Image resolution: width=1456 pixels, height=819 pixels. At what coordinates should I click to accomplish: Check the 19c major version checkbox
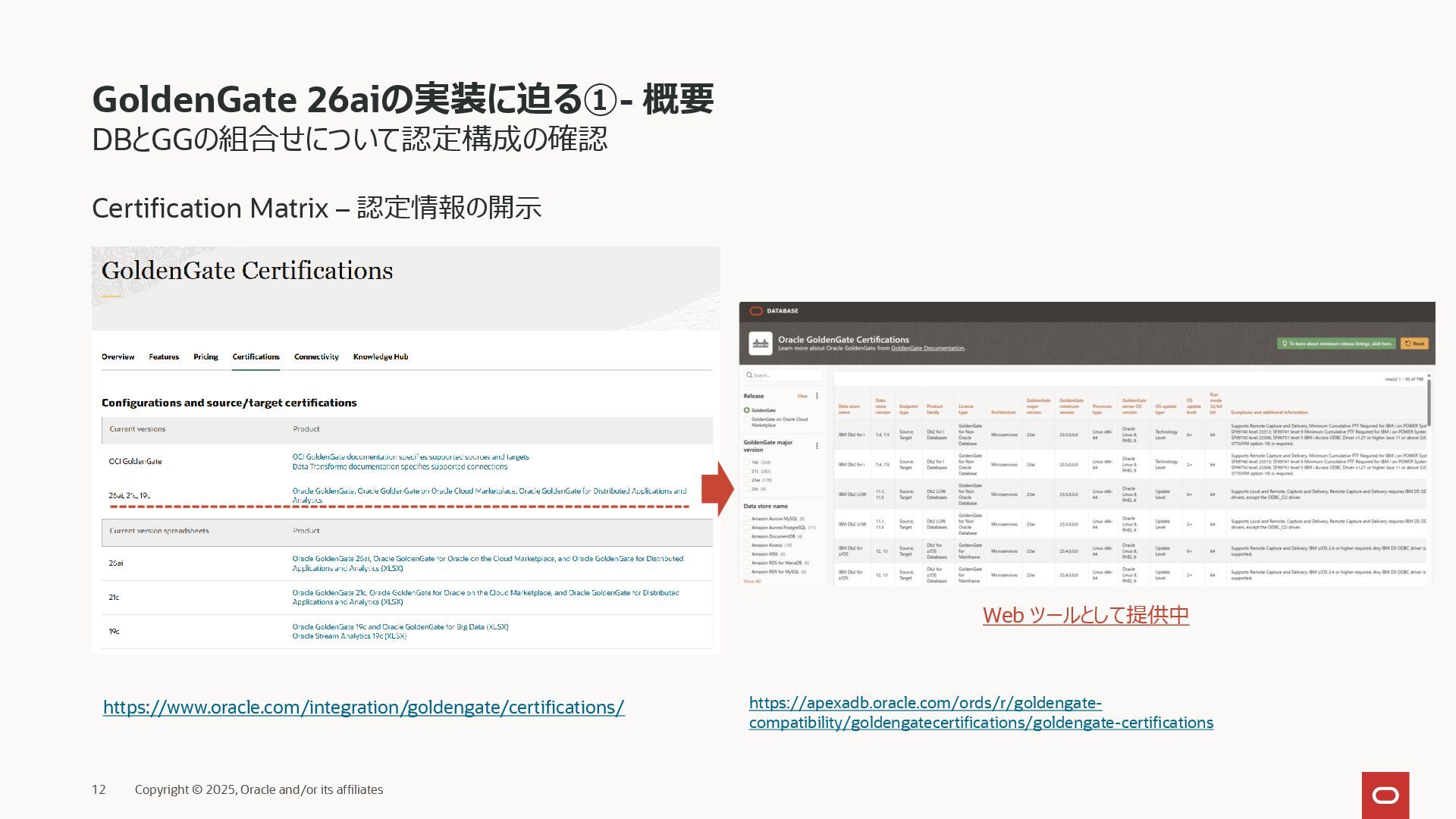pos(746,462)
